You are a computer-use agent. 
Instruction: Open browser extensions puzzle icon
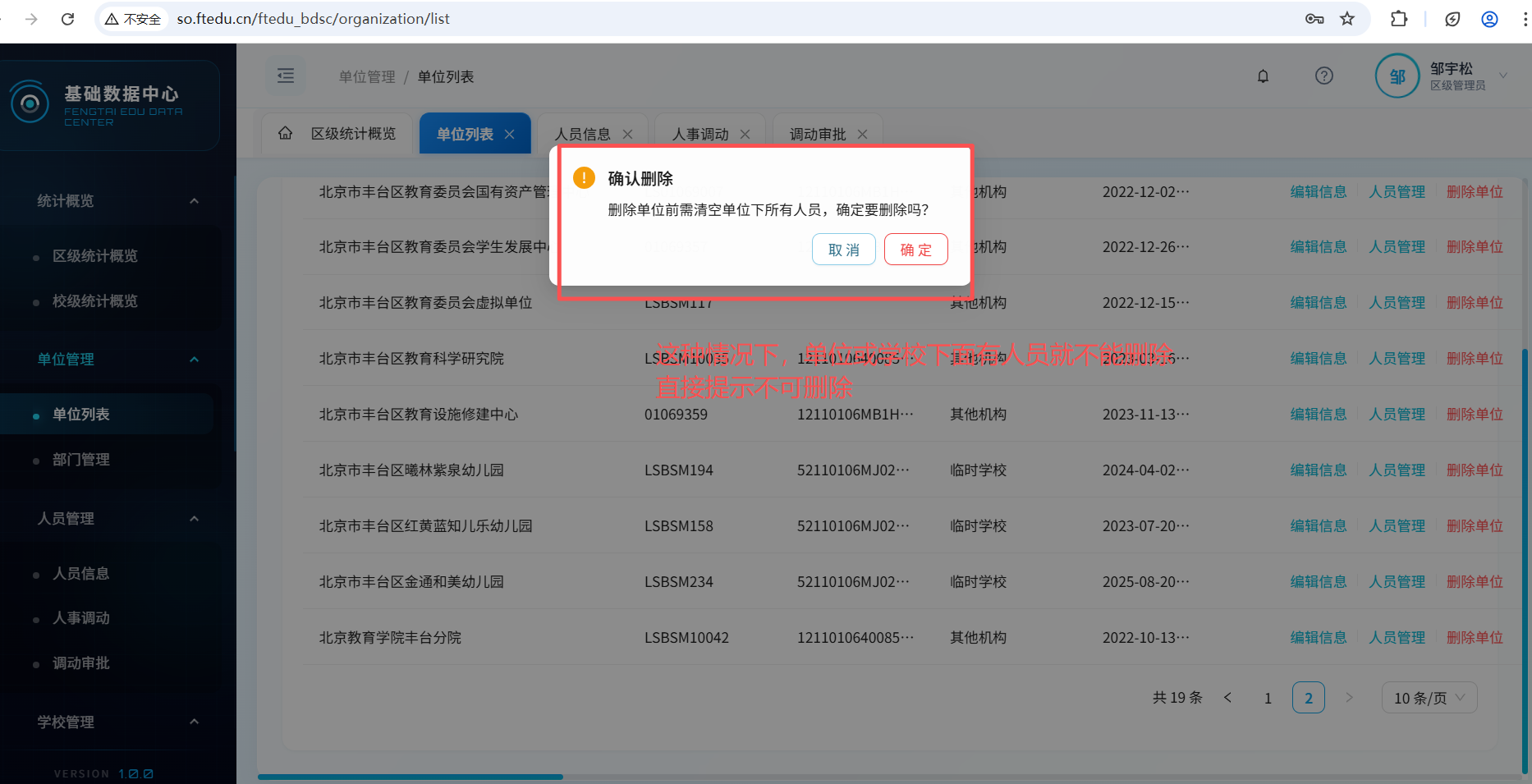1398,19
